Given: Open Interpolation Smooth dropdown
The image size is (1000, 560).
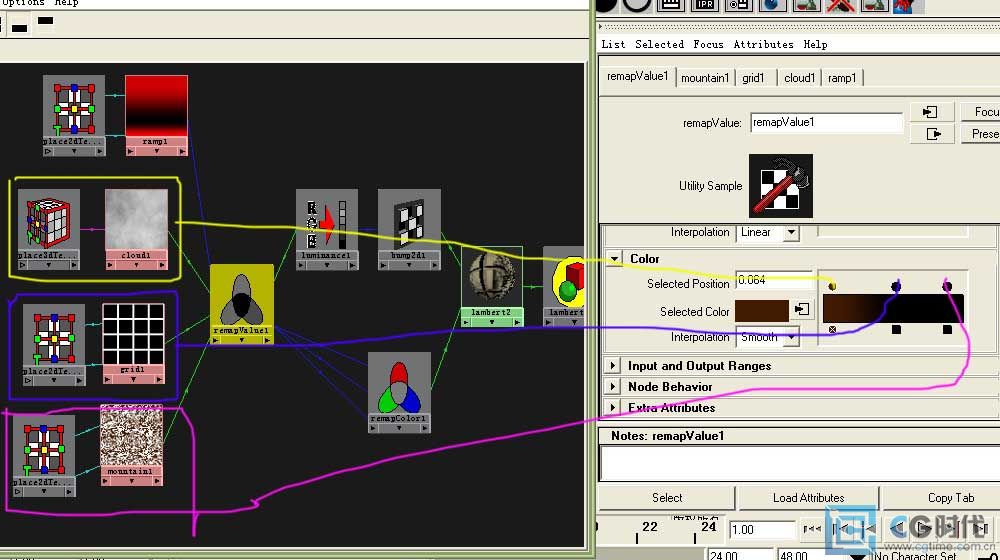Looking at the screenshot, I should [791, 337].
